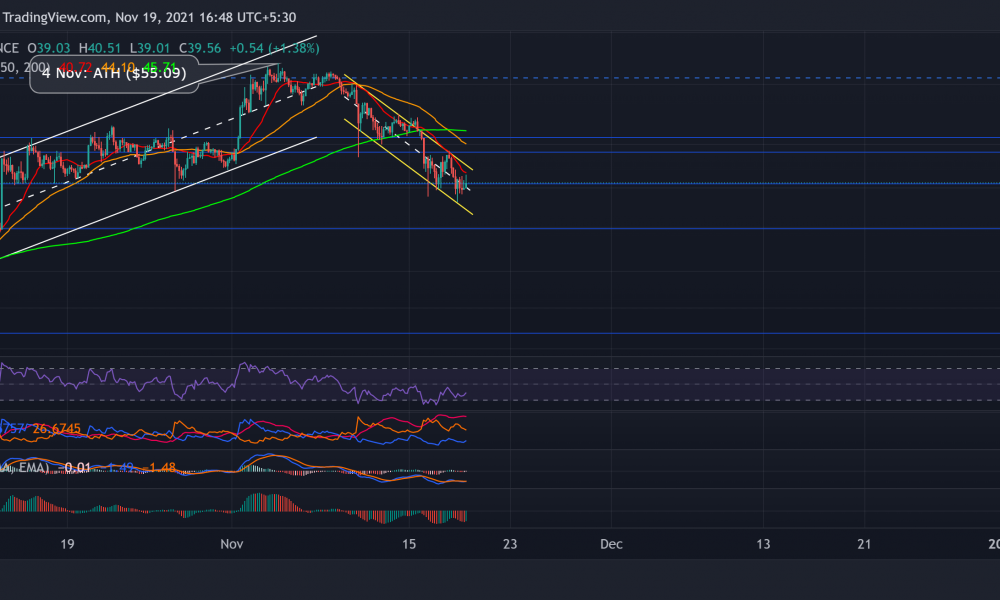Click the green 45.71 moving average value
The image size is (1000, 600).
(x=159, y=67)
